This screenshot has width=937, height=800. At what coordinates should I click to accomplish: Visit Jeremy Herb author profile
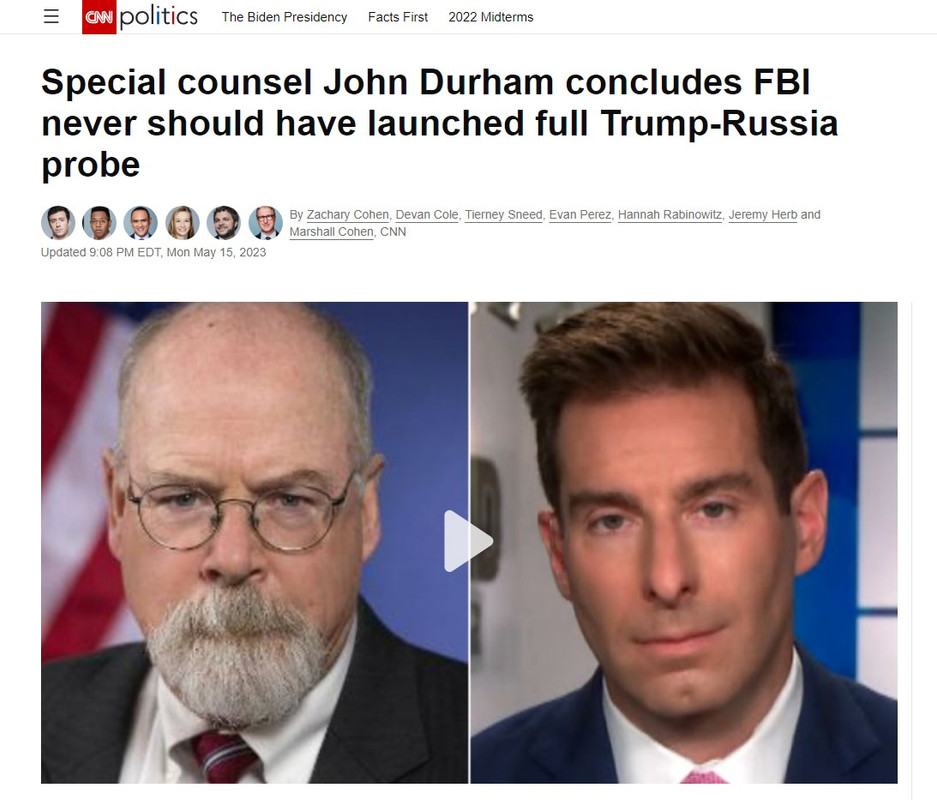(763, 214)
